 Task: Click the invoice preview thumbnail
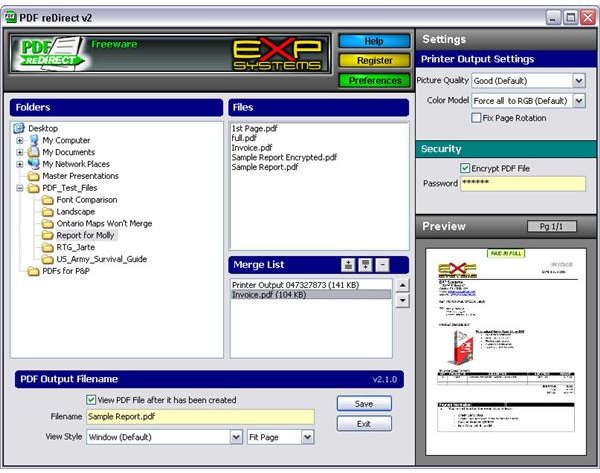[x=505, y=351]
